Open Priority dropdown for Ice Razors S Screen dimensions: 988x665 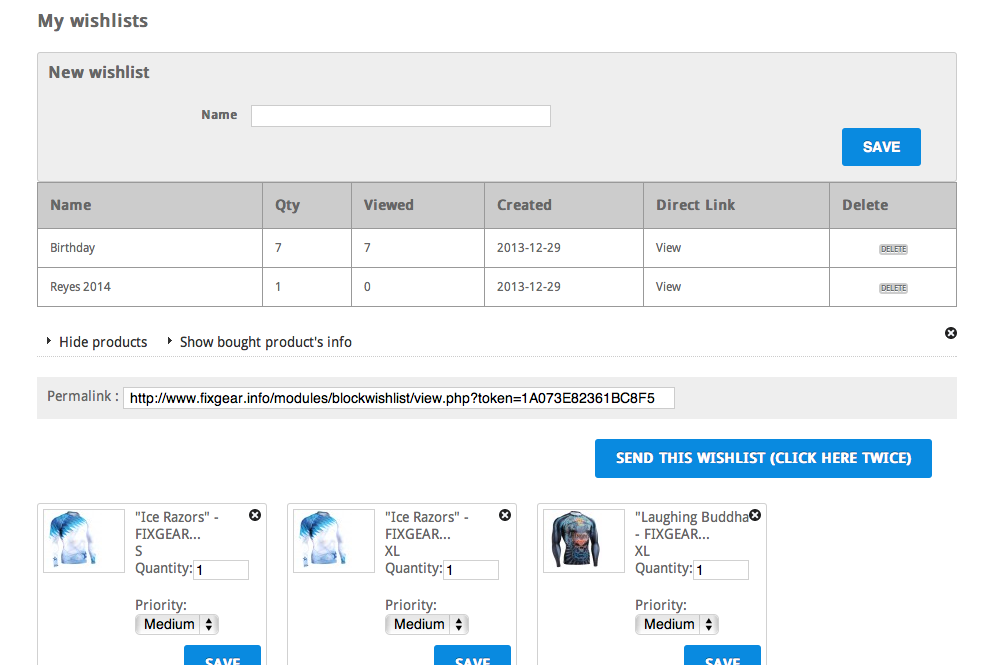pos(177,624)
